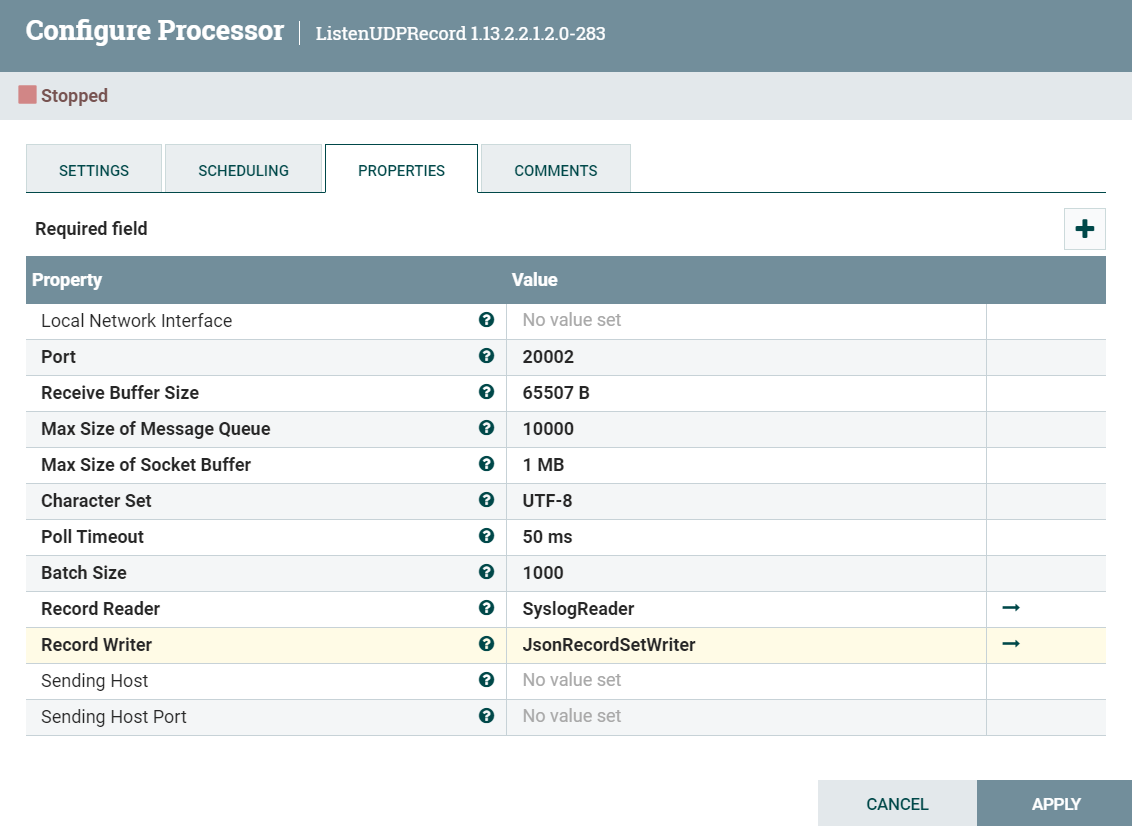This screenshot has height=826, width=1132.
Task: Open help tooltip for the Port property
Action: (x=486, y=356)
